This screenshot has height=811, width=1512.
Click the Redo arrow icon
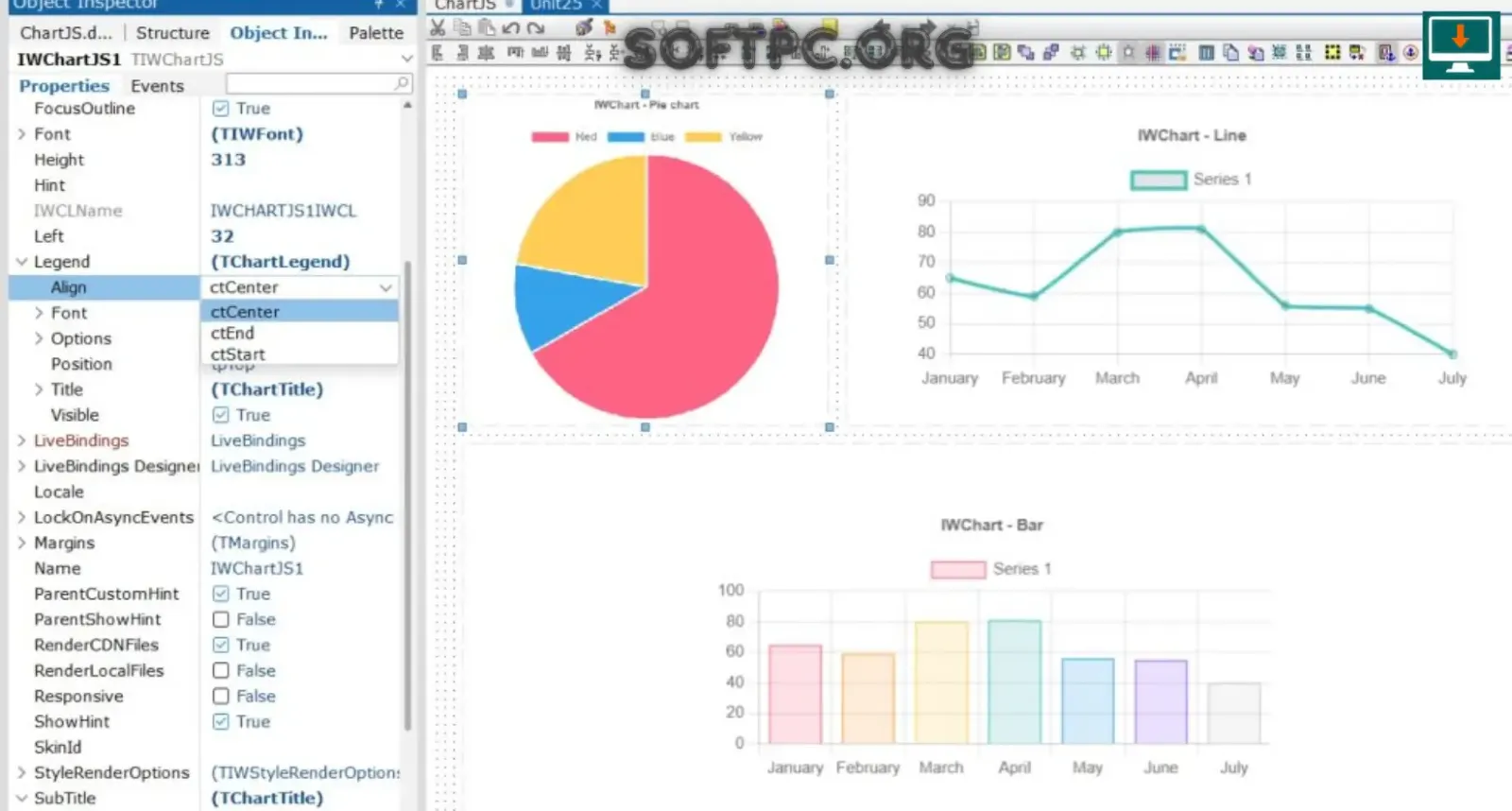click(536, 28)
